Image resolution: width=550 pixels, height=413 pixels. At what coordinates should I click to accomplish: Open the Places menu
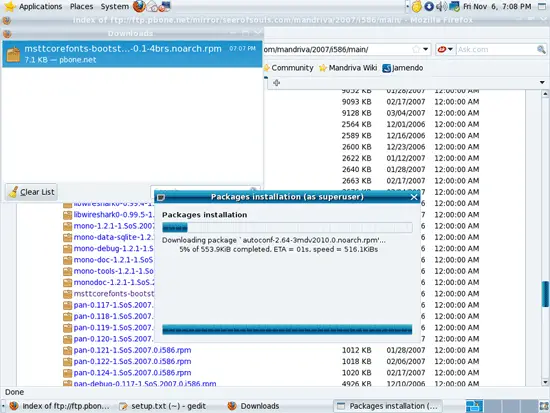[81, 6]
